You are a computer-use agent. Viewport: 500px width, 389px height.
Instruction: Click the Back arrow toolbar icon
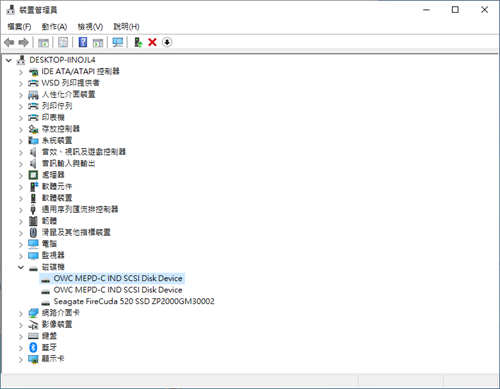click(9, 42)
